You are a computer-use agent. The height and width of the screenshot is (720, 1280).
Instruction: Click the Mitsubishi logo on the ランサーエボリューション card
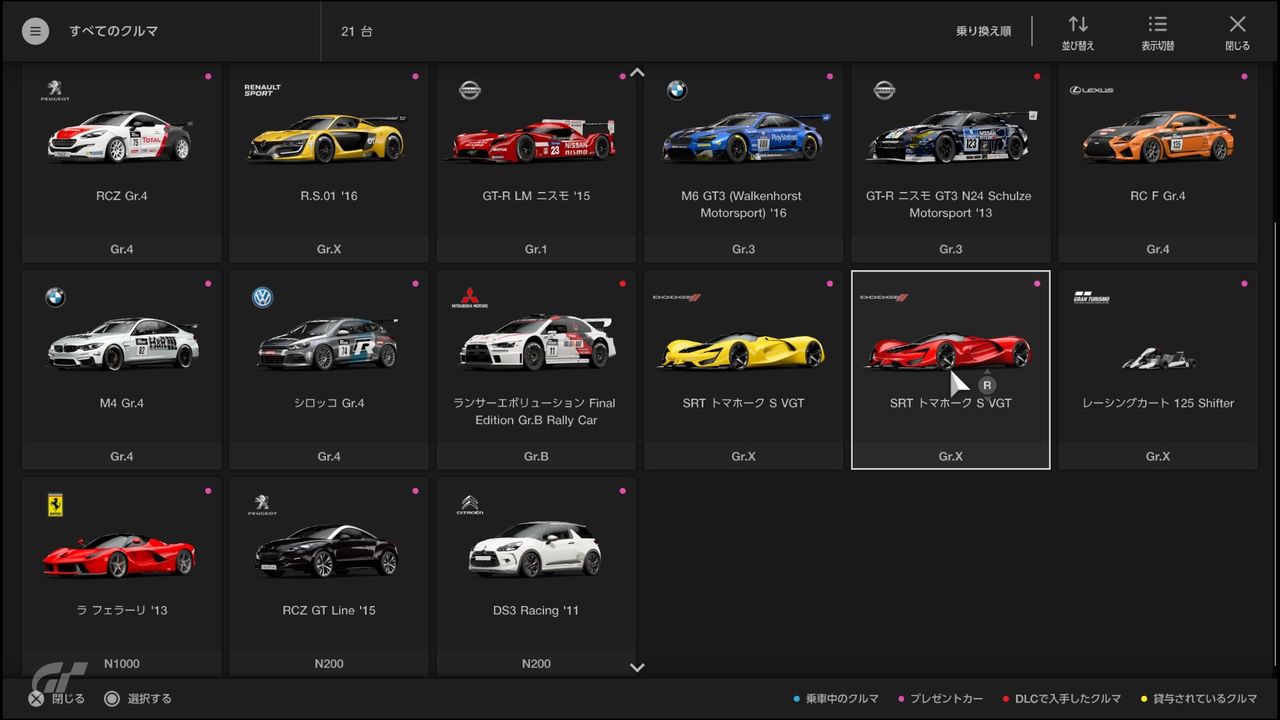click(470, 297)
